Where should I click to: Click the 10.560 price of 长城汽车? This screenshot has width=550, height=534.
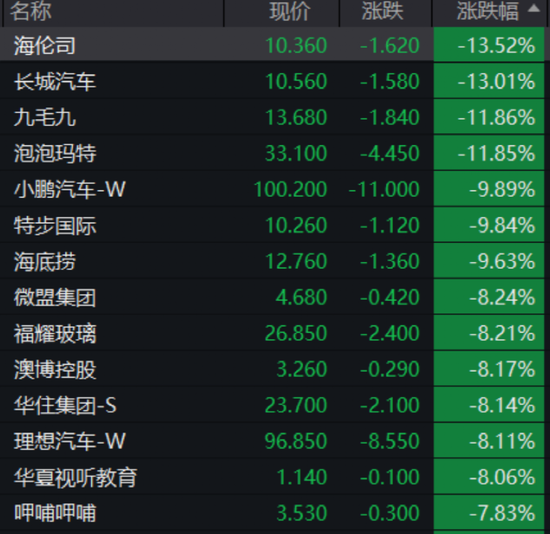click(296, 81)
